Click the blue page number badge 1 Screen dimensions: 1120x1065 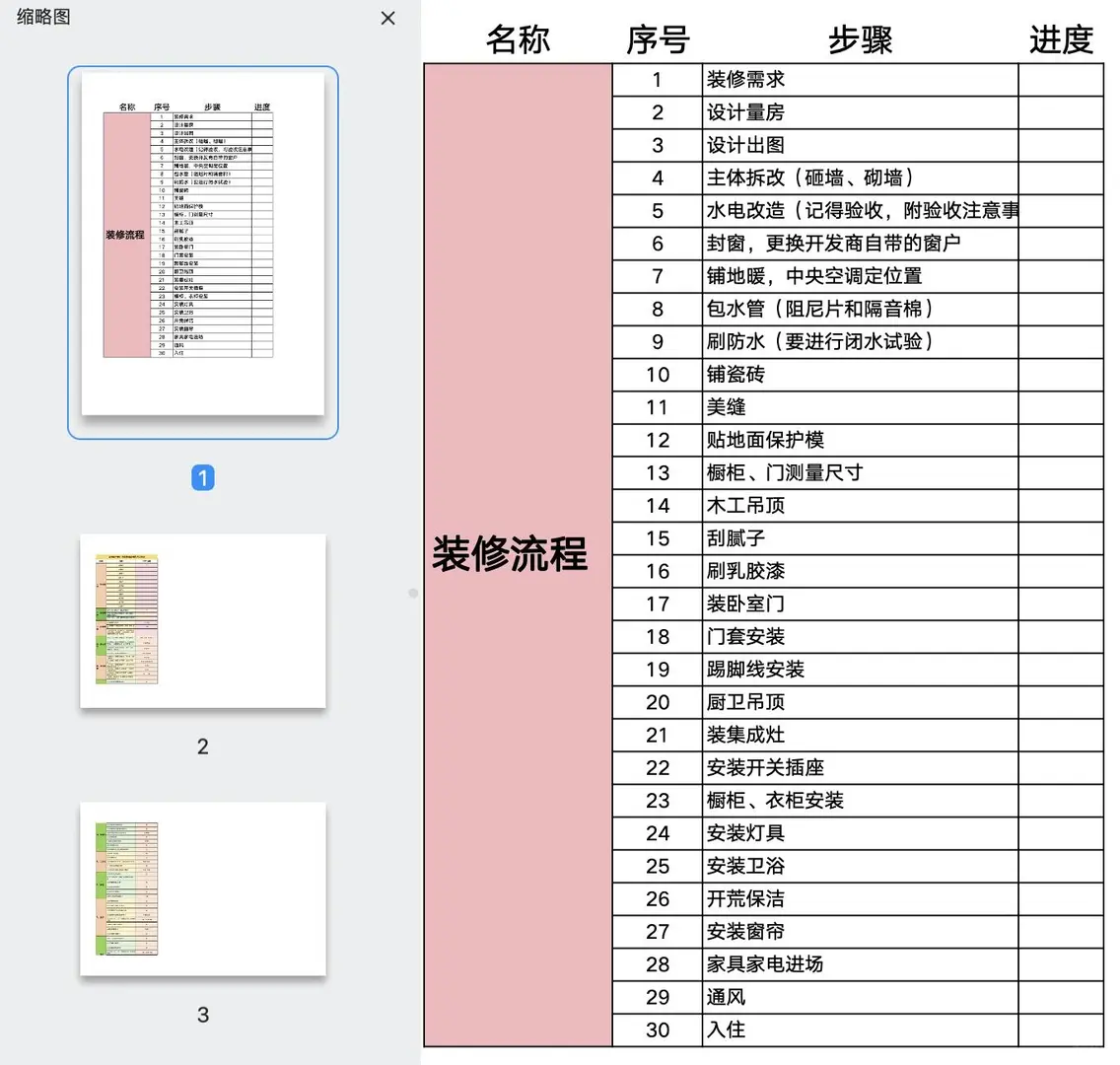pos(203,477)
